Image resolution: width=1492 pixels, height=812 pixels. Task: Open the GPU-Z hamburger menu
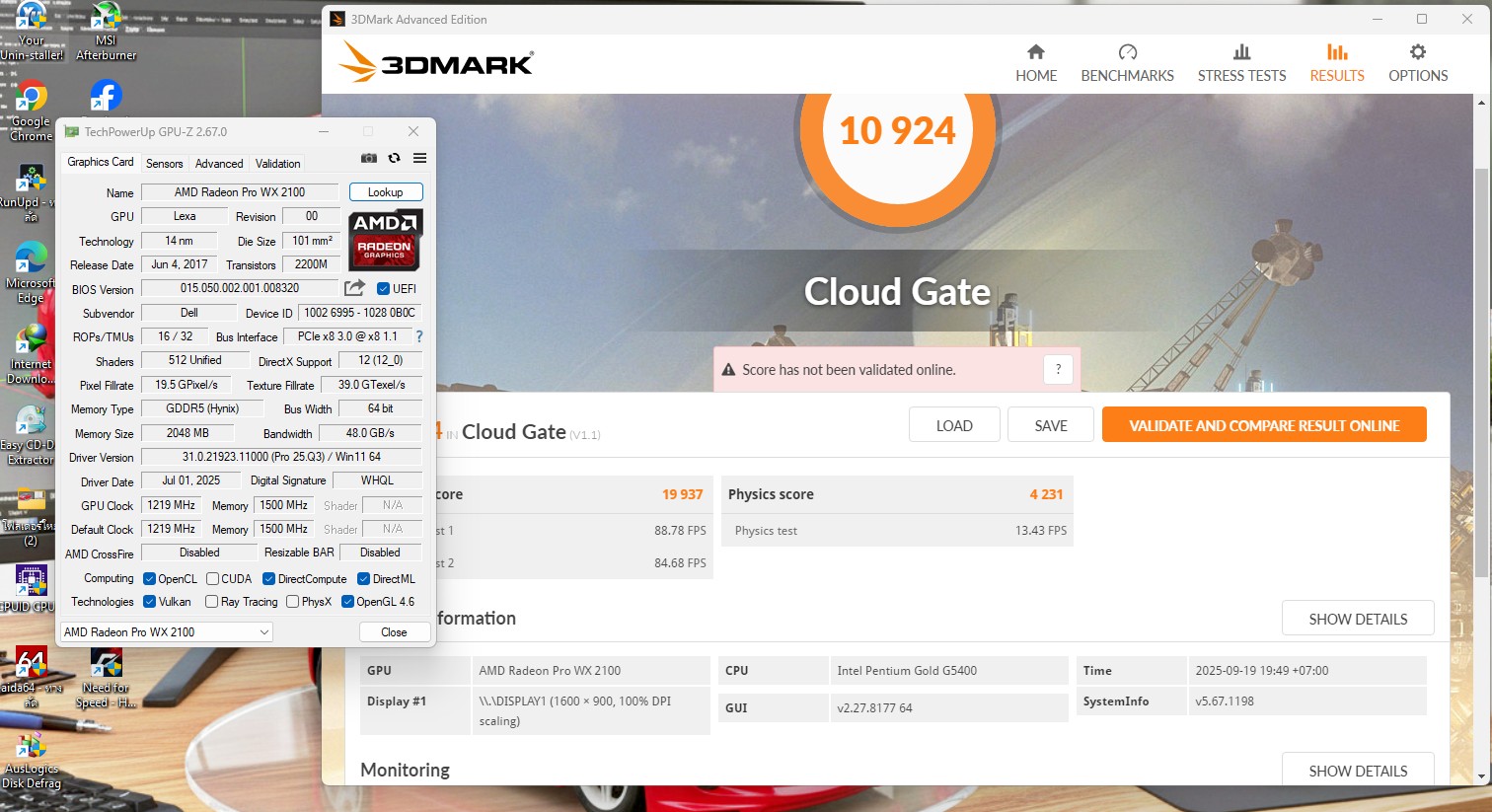point(419,158)
